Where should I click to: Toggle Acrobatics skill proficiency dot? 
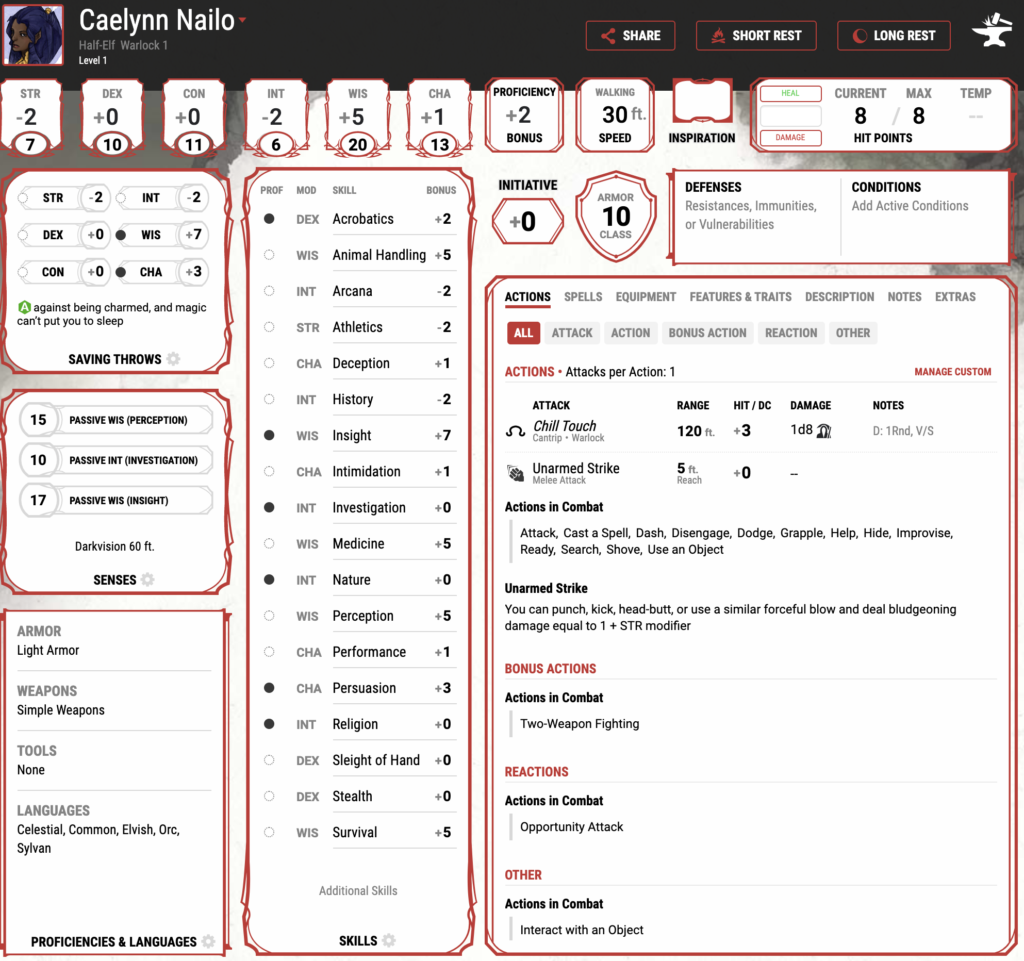(x=269, y=219)
